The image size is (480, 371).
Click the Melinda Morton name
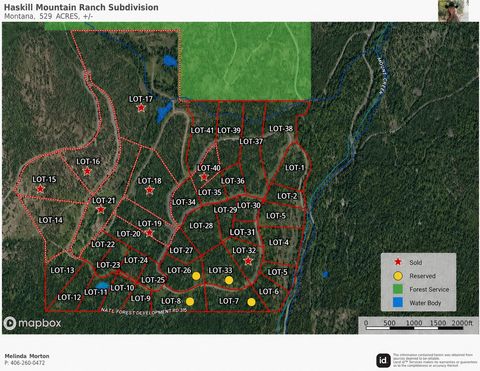(x=27, y=356)
